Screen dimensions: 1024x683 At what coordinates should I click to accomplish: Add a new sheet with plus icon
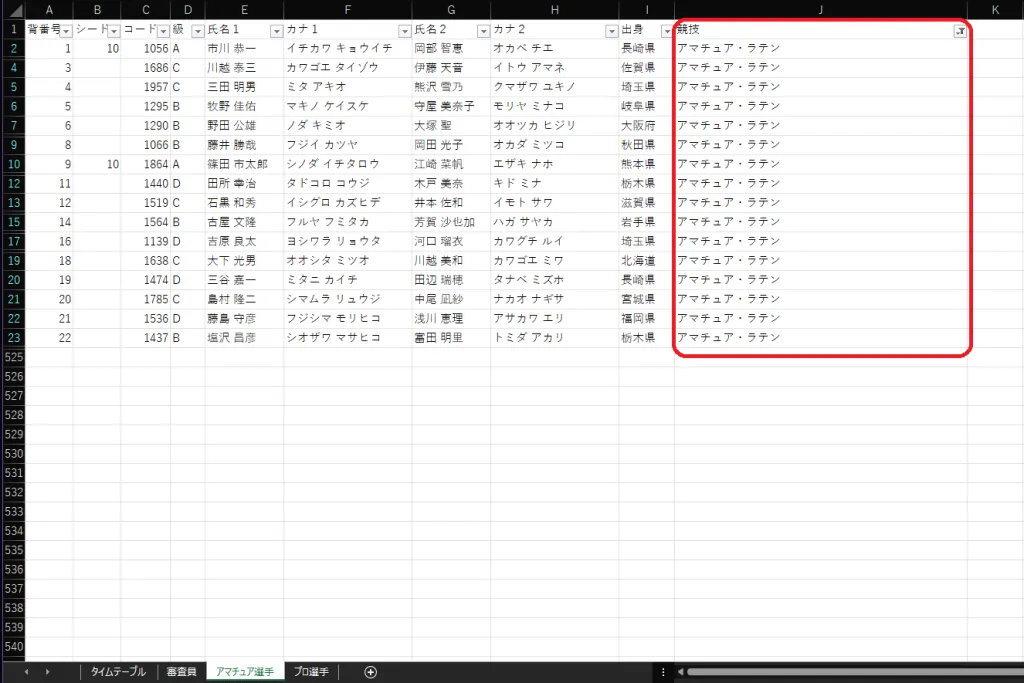(371, 672)
